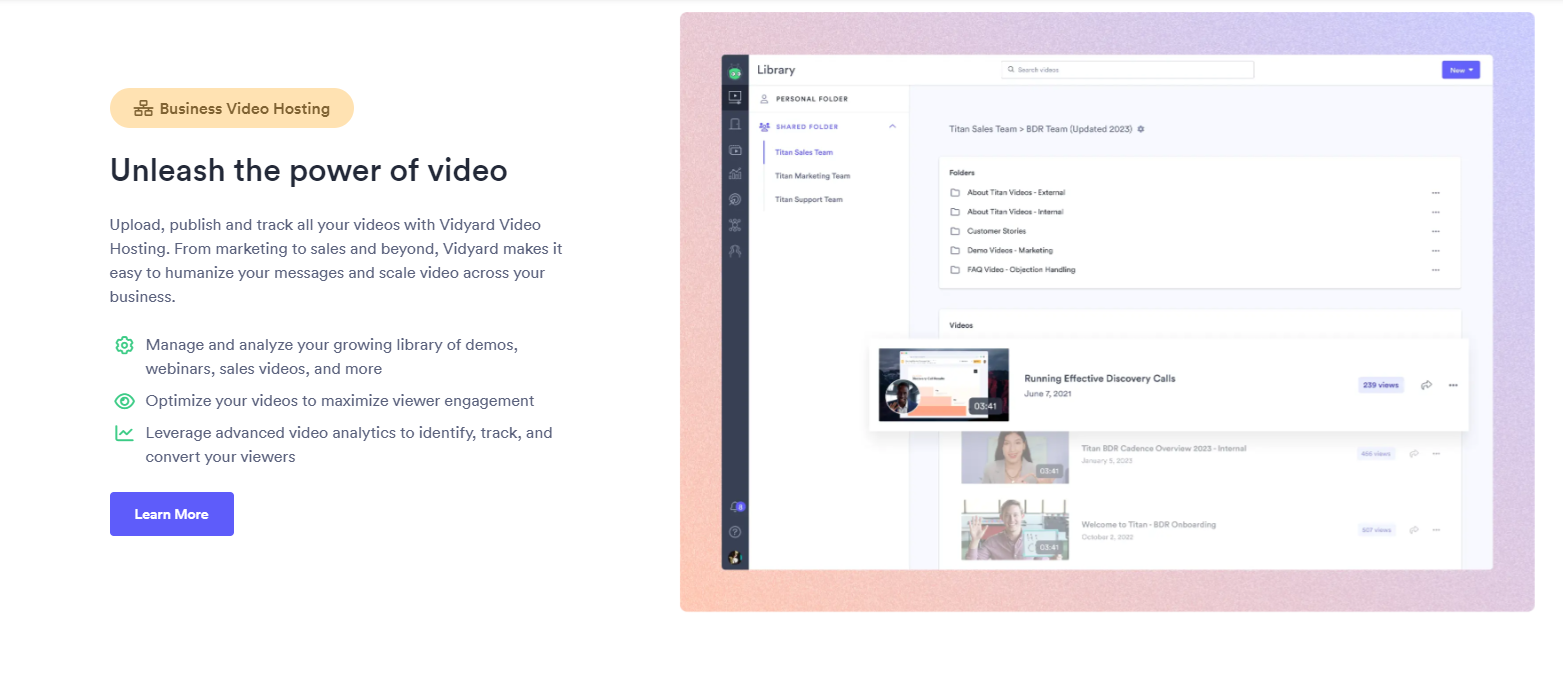1563x673 pixels.
Task: Click the Learn More button
Action: 172,514
